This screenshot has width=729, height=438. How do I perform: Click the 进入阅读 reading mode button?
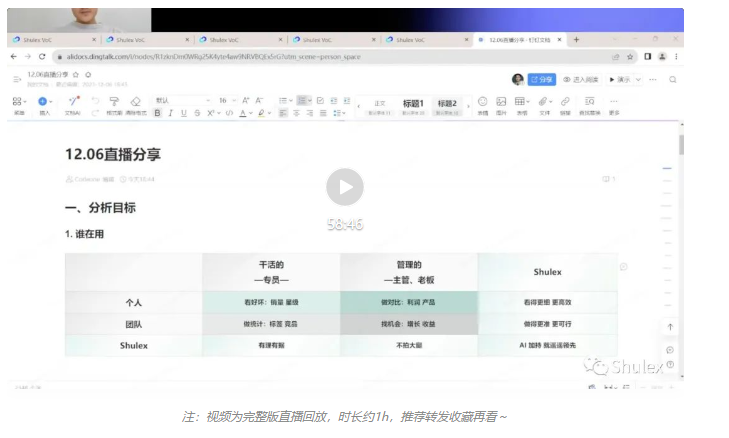point(581,80)
